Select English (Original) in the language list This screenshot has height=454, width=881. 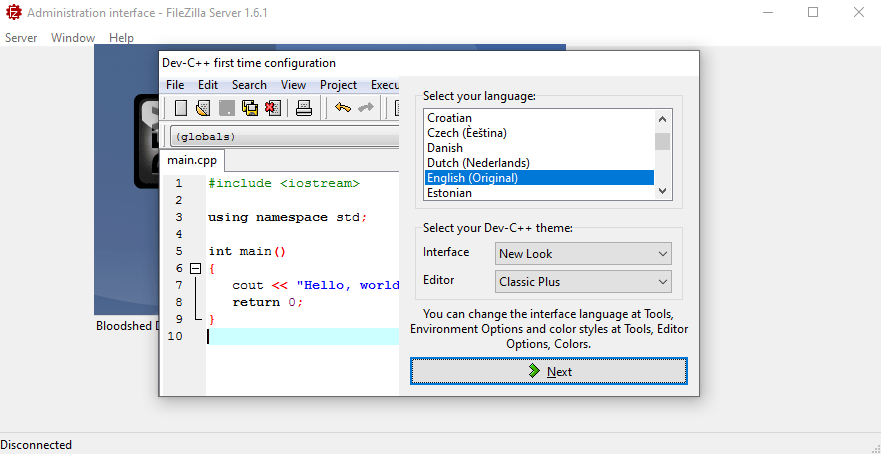coord(539,178)
